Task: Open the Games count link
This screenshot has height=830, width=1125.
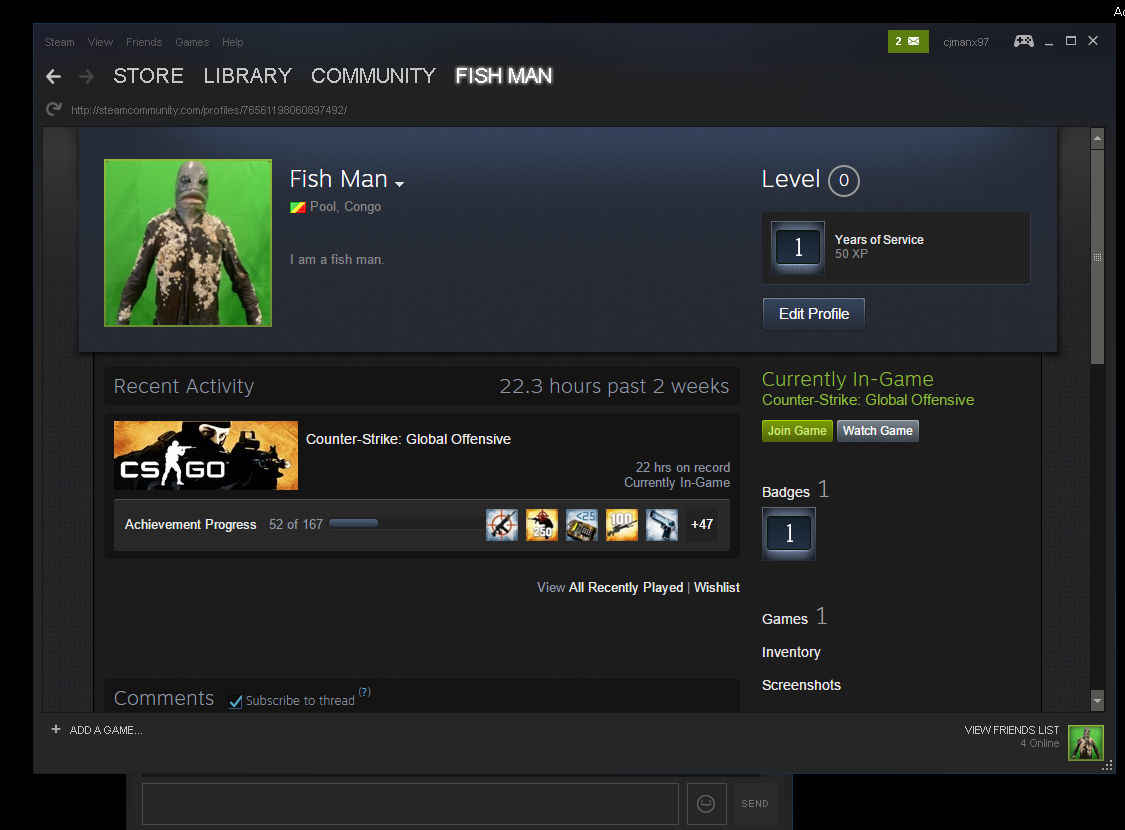Action: [x=794, y=617]
